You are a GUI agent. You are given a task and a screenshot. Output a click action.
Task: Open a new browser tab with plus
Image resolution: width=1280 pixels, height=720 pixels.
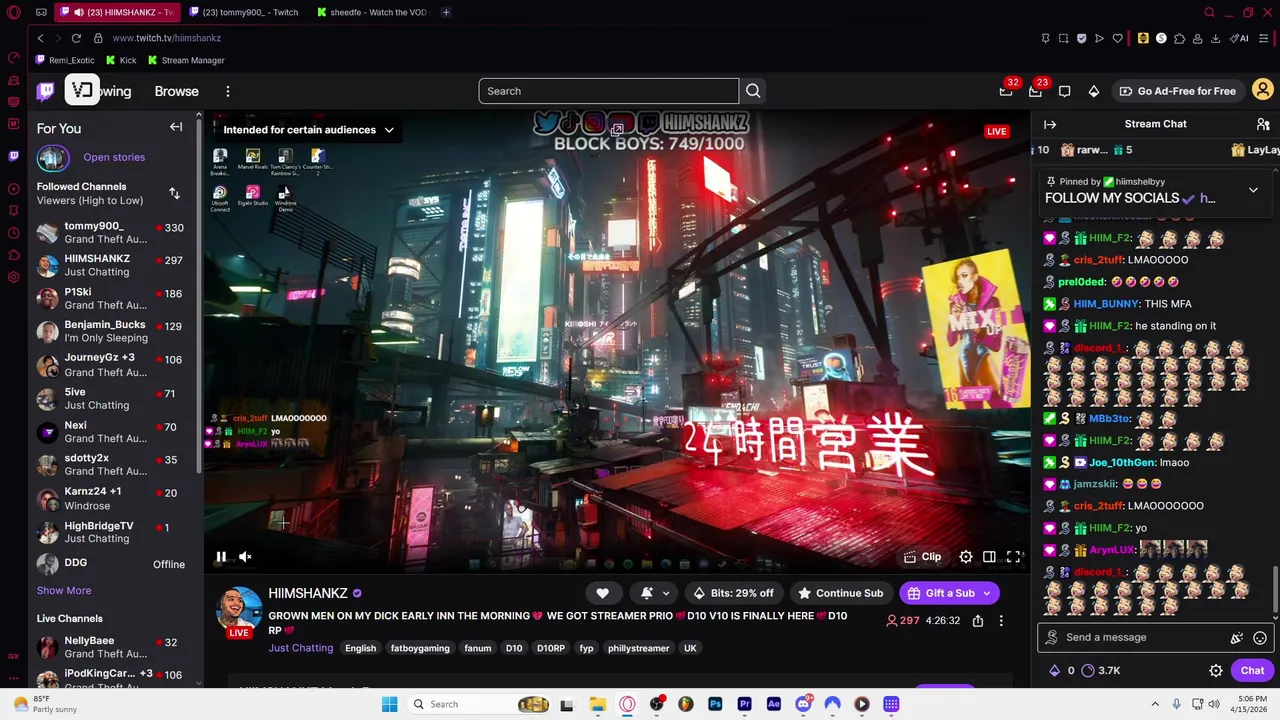tap(446, 12)
